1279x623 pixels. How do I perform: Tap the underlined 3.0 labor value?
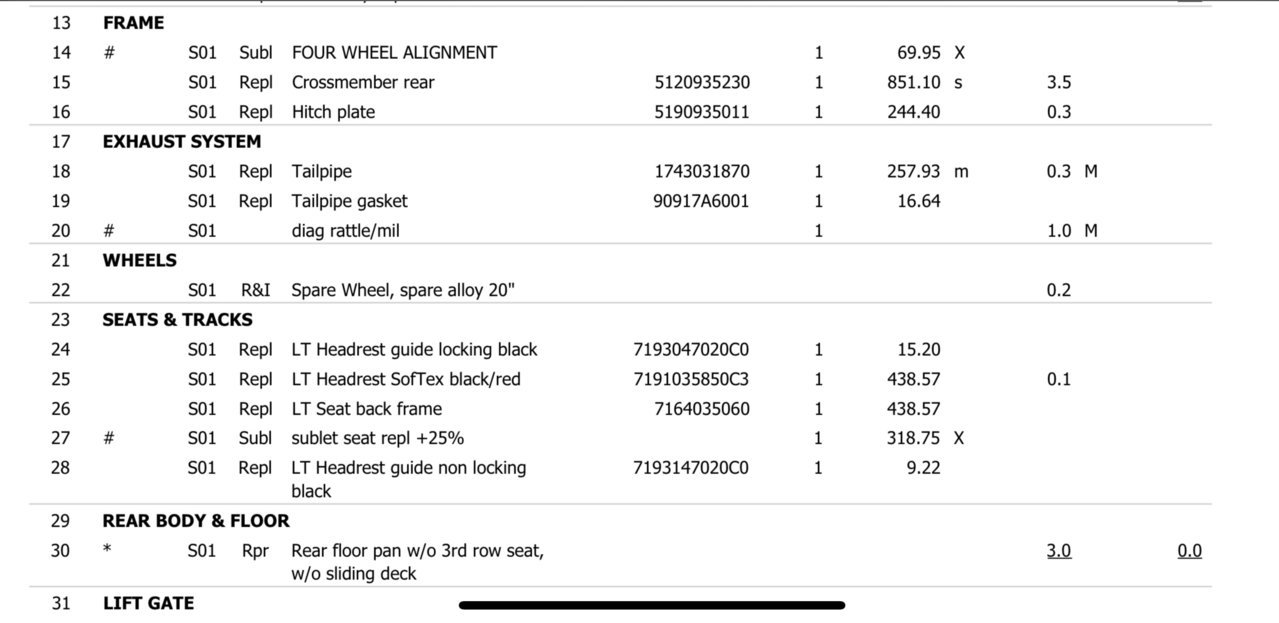tap(1059, 550)
